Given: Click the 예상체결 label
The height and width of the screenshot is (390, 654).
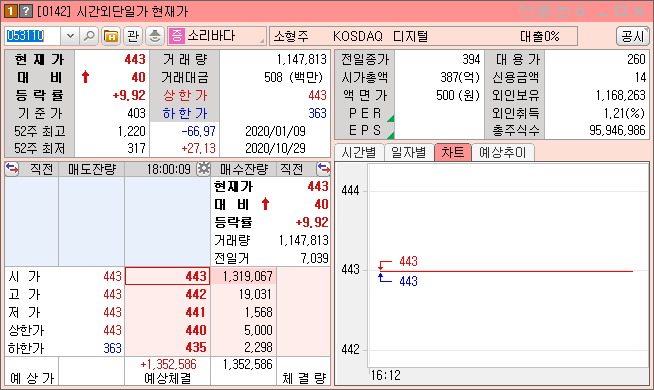Looking at the screenshot, I should tap(167, 378).
